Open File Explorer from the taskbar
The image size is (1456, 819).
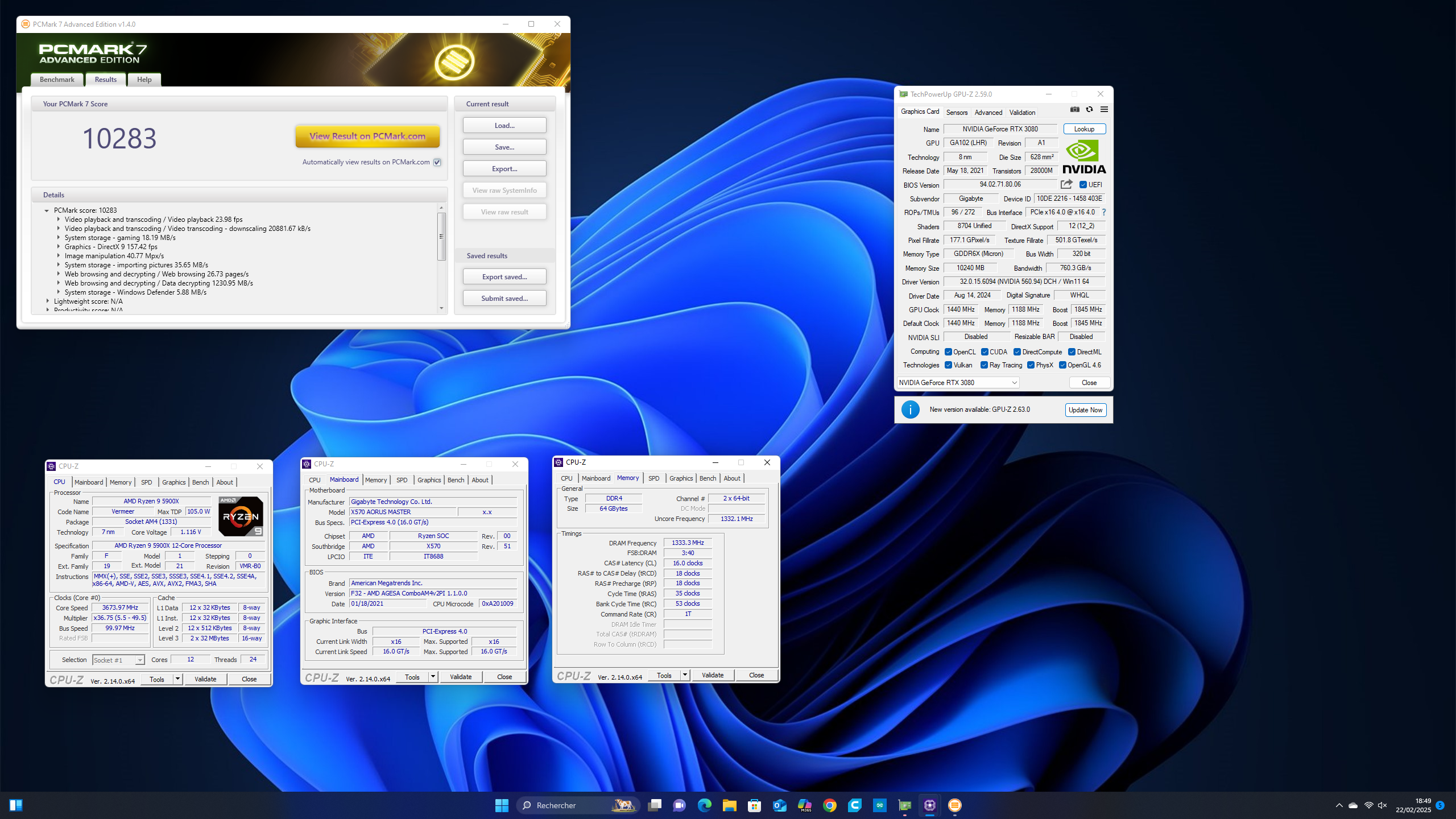pyautogui.click(x=729, y=805)
